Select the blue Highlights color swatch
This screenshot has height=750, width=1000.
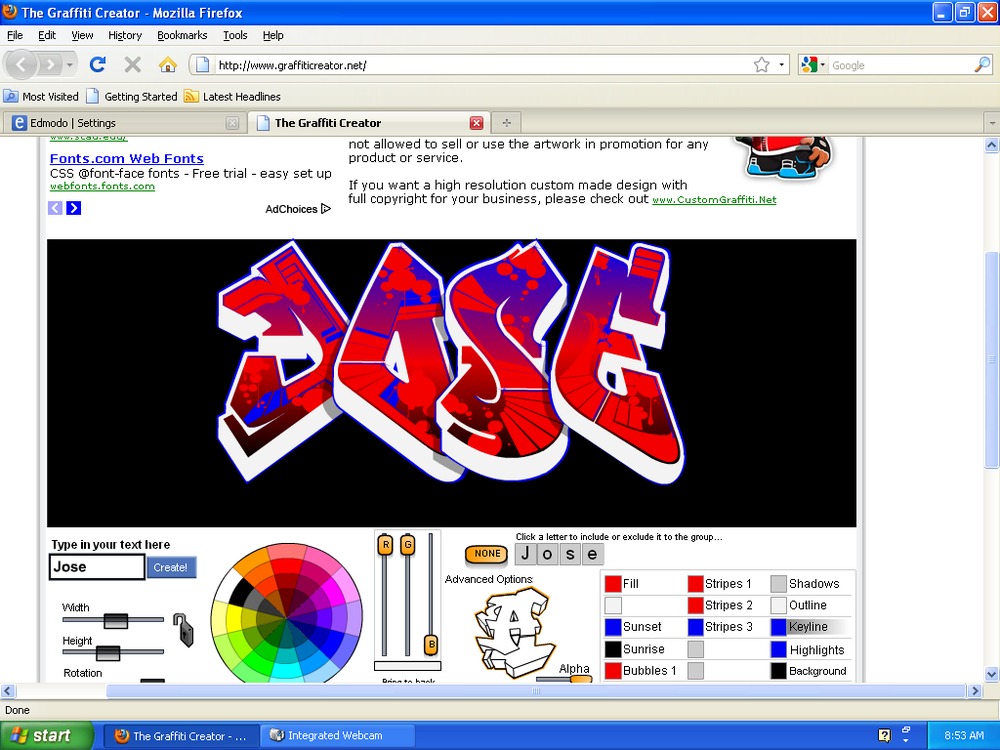tap(779, 649)
